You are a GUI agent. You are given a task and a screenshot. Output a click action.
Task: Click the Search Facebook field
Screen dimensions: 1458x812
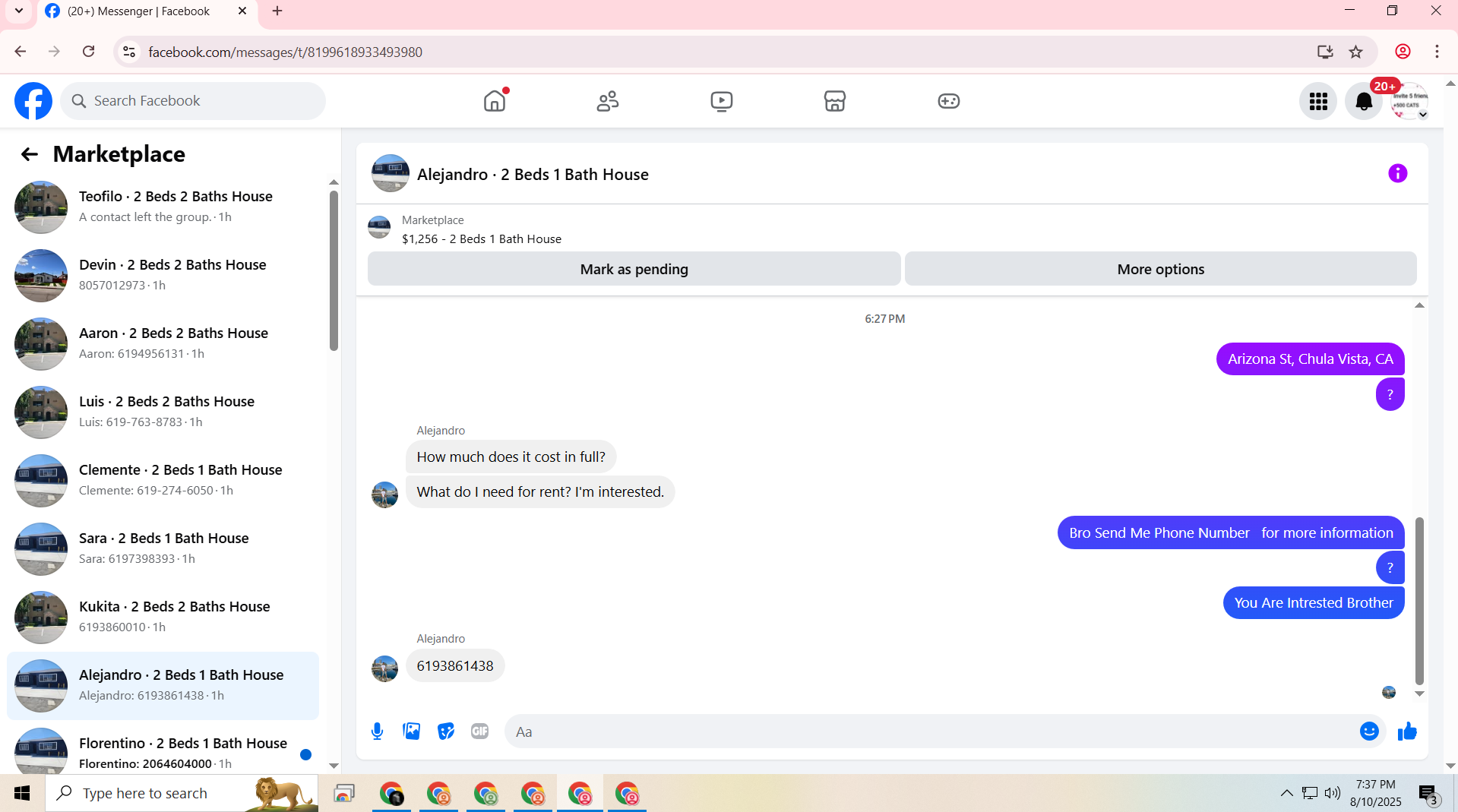(x=193, y=101)
